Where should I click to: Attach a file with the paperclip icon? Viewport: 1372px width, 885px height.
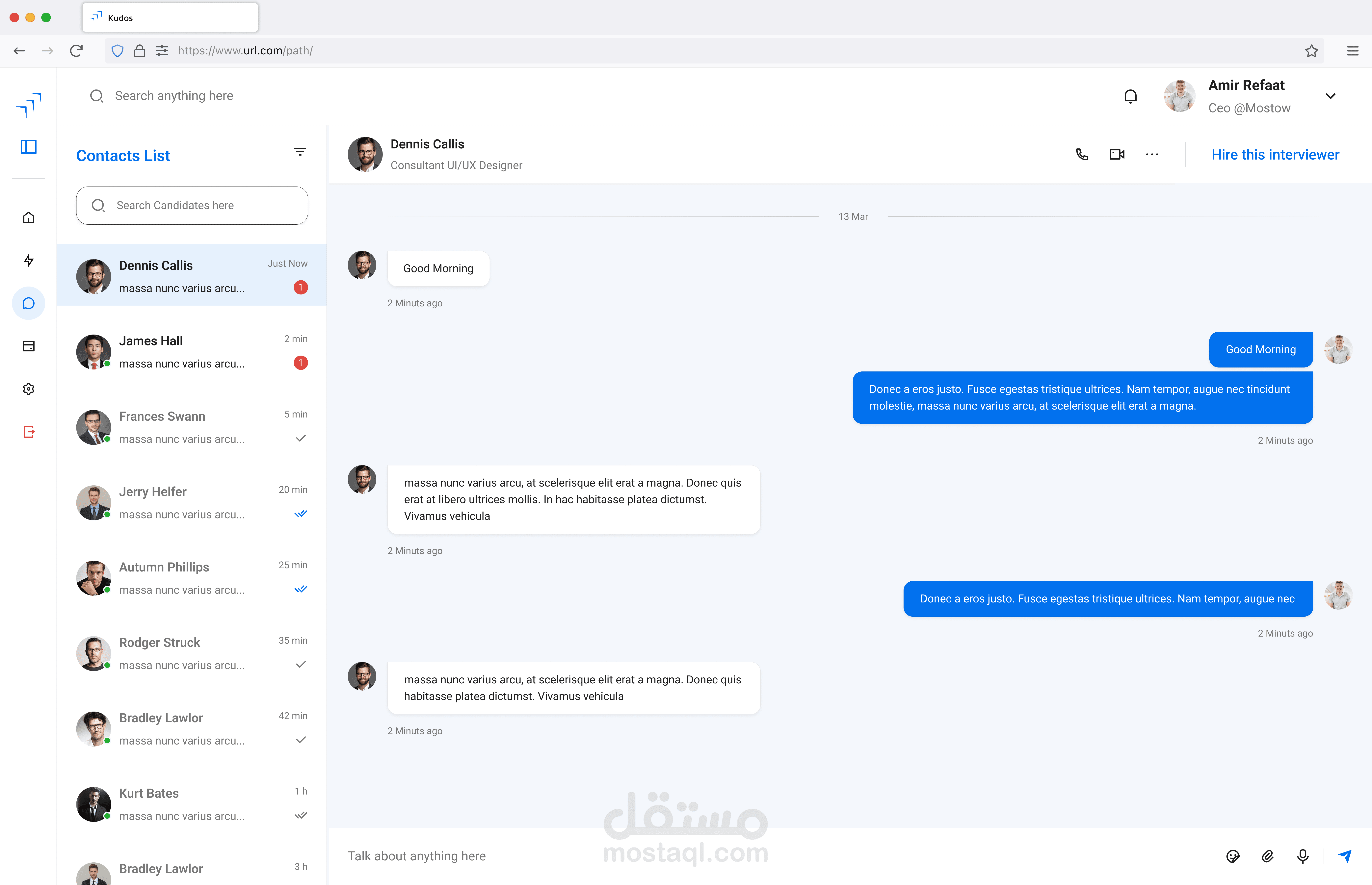tap(1267, 856)
